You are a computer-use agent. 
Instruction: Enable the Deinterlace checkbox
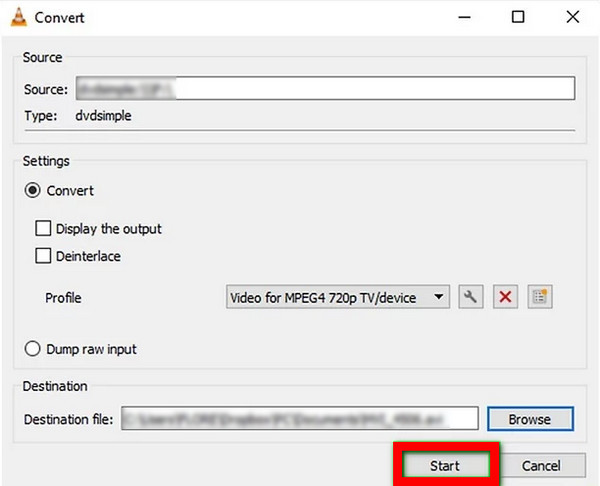click(x=43, y=256)
